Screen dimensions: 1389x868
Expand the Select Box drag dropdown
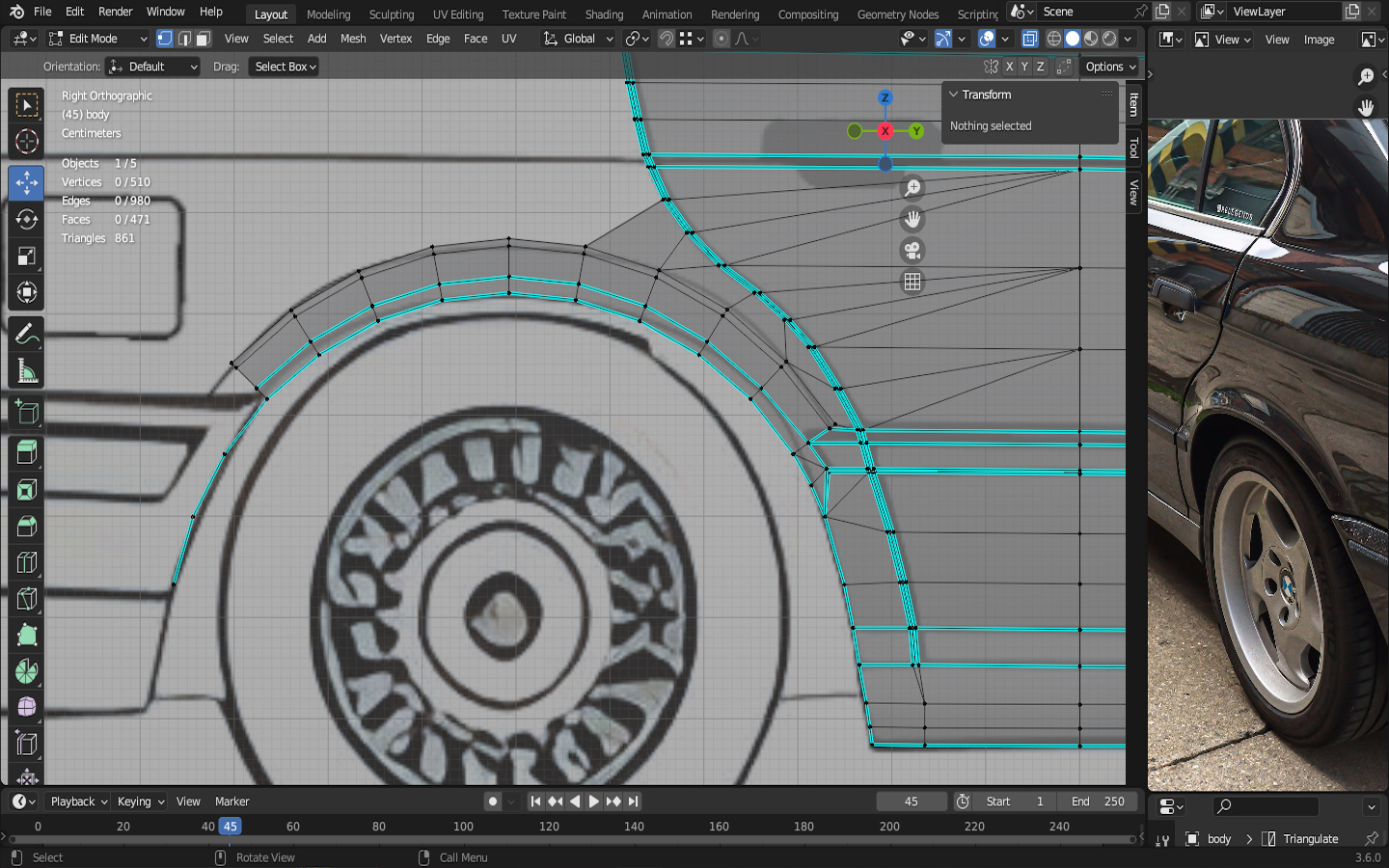pos(285,67)
